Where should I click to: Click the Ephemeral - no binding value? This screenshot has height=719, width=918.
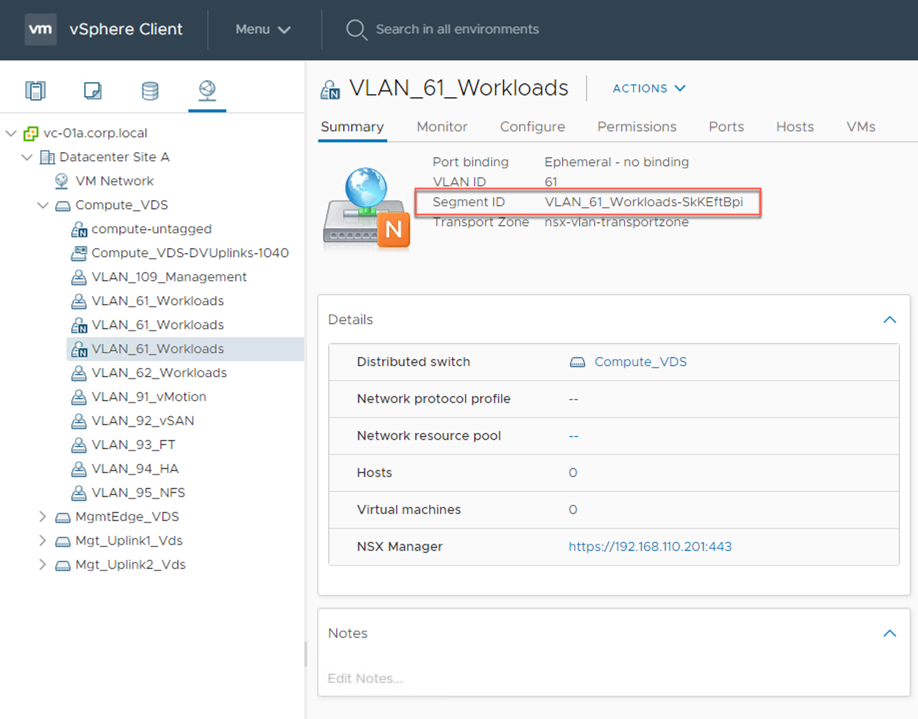(616, 162)
